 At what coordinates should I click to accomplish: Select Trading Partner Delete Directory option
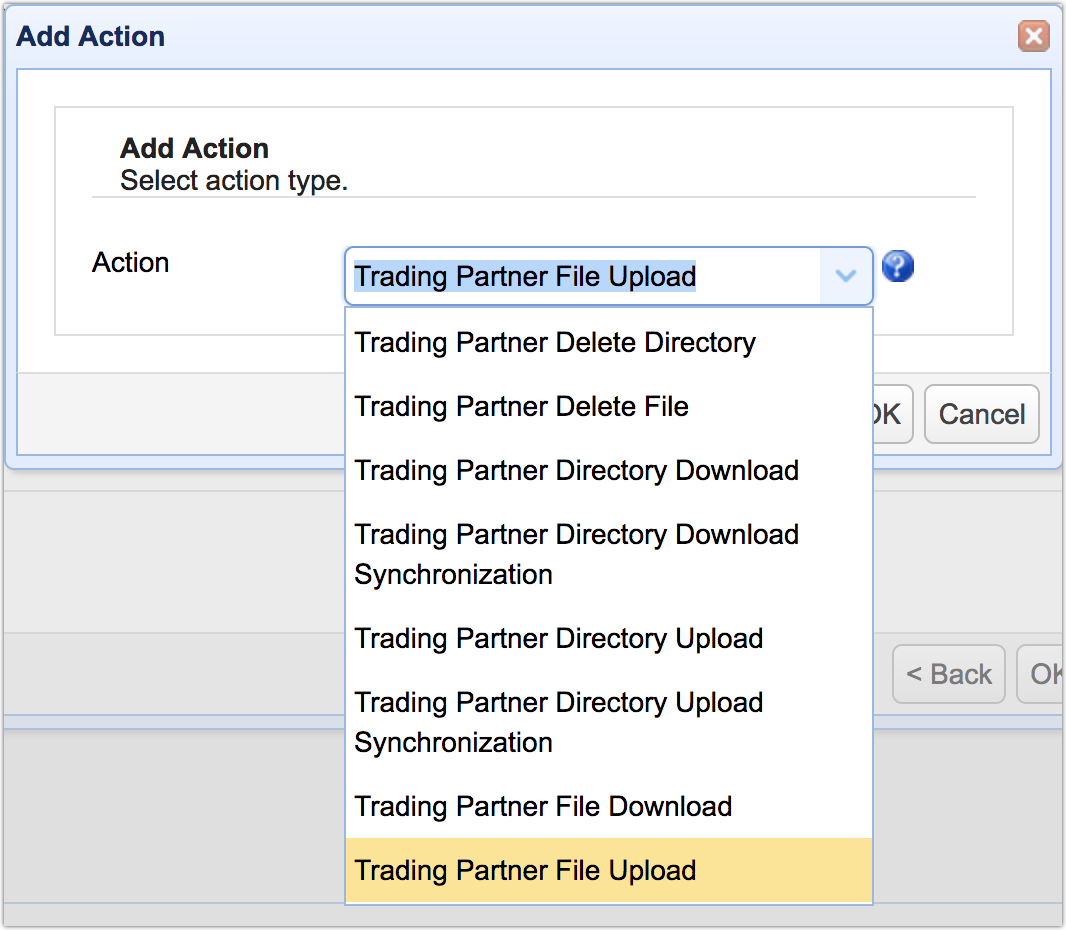click(609, 343)
